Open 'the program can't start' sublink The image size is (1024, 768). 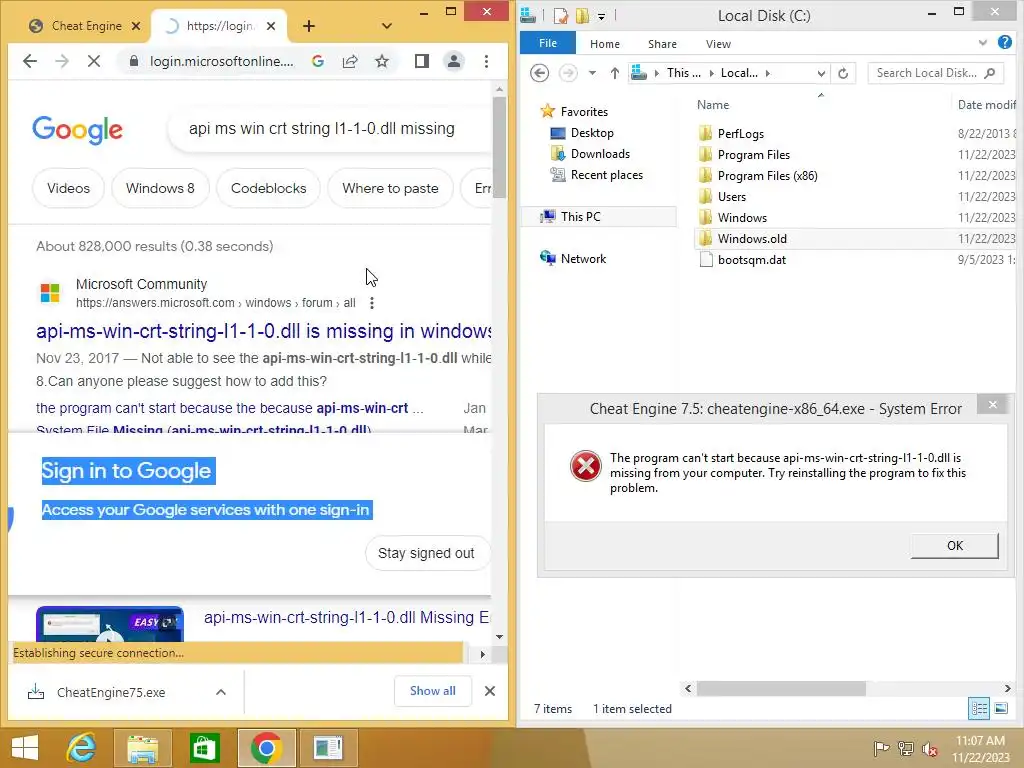[230, 408]
